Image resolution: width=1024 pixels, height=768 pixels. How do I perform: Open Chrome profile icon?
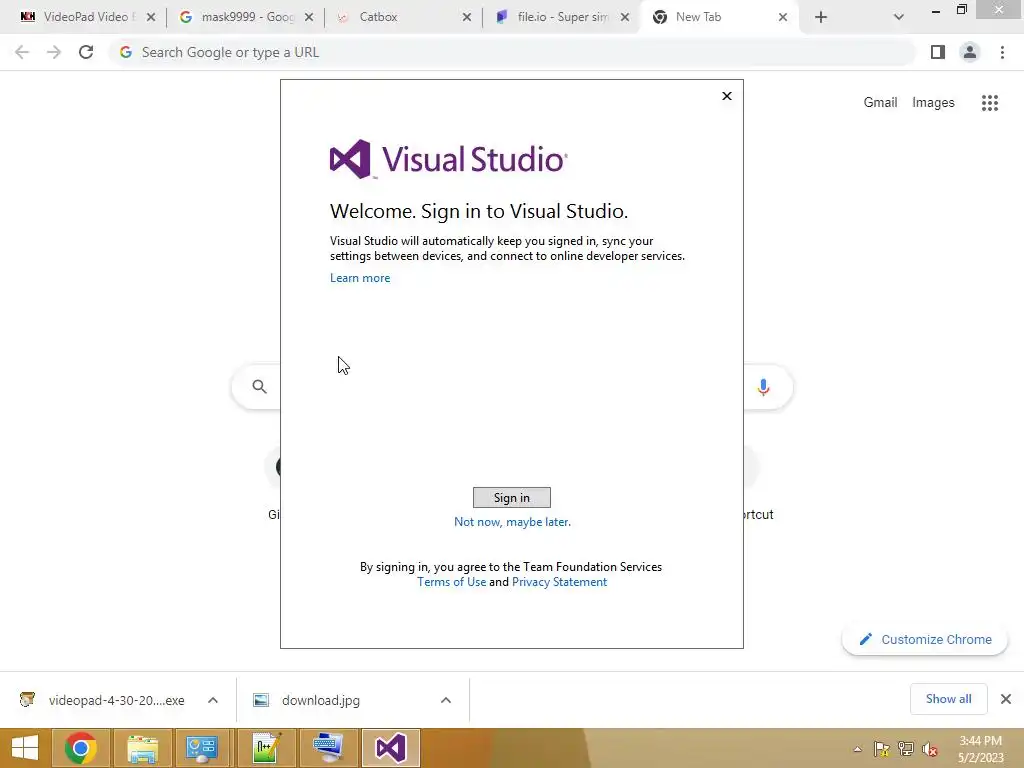pos(970,52)
